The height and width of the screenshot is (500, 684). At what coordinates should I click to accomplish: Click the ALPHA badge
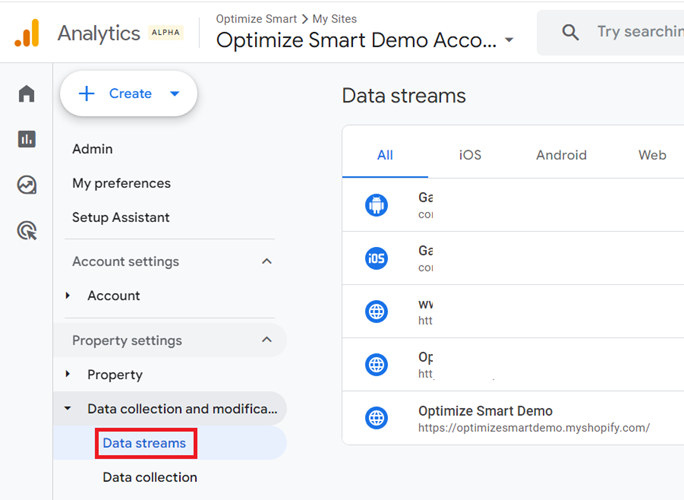pyautogui.click(x=166, y=33)
